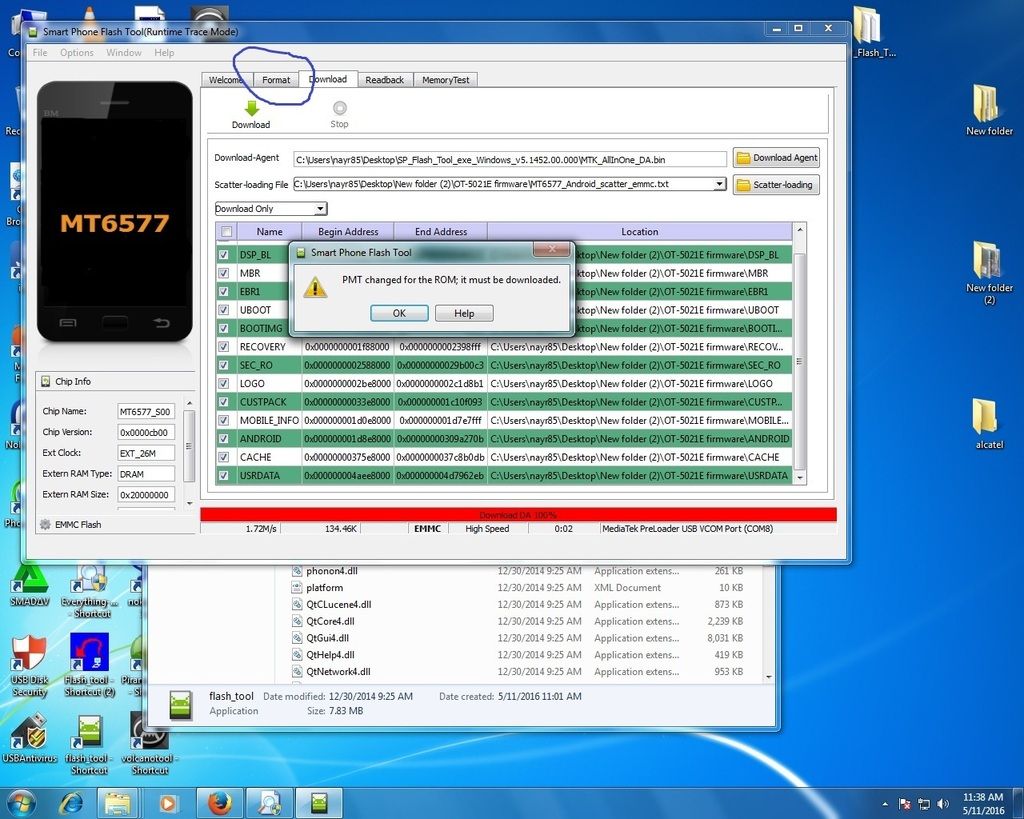Click the flash_tool application icon in Explorer

coord(181,704)
